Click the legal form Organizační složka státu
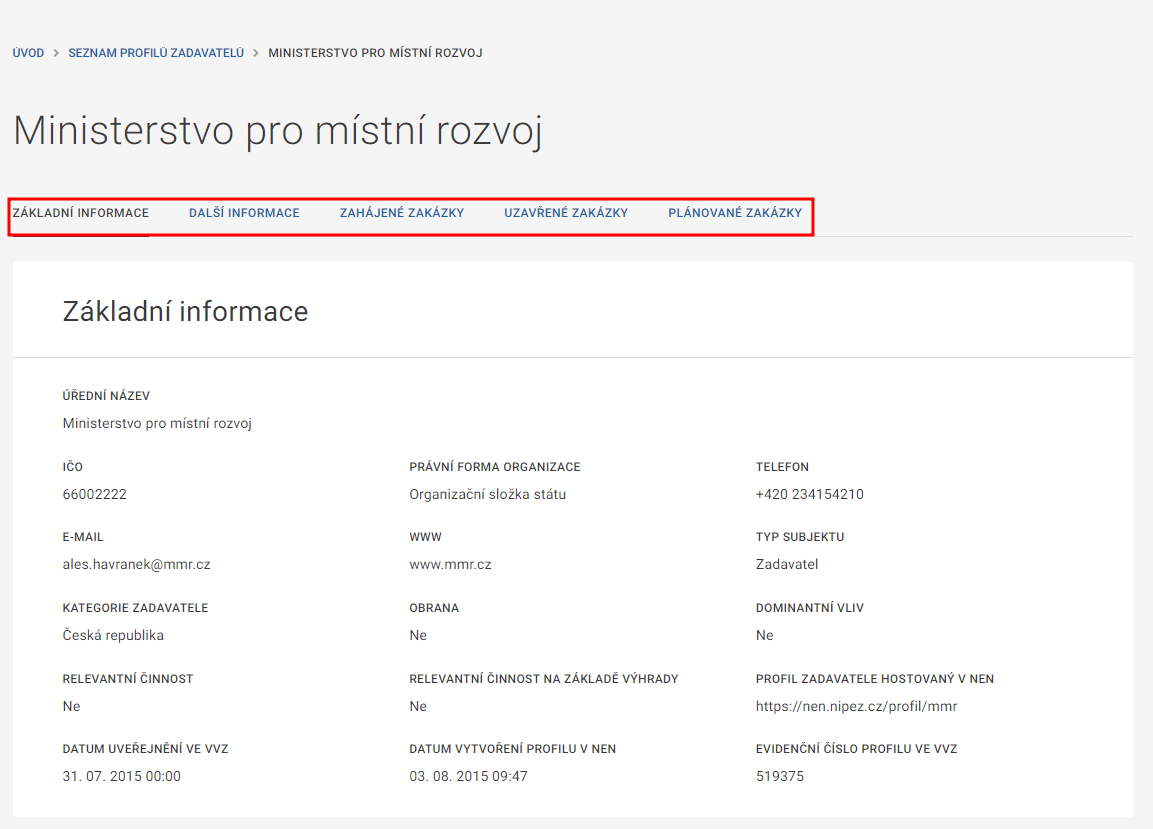The image size is (1153, 829). tap(488, 494)
